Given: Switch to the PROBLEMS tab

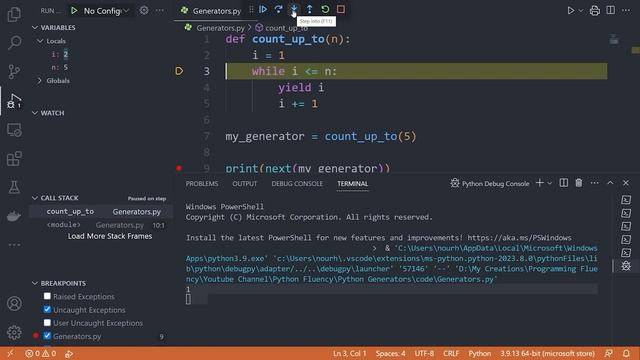Looking at the screenshot, I should coord(202,184).
